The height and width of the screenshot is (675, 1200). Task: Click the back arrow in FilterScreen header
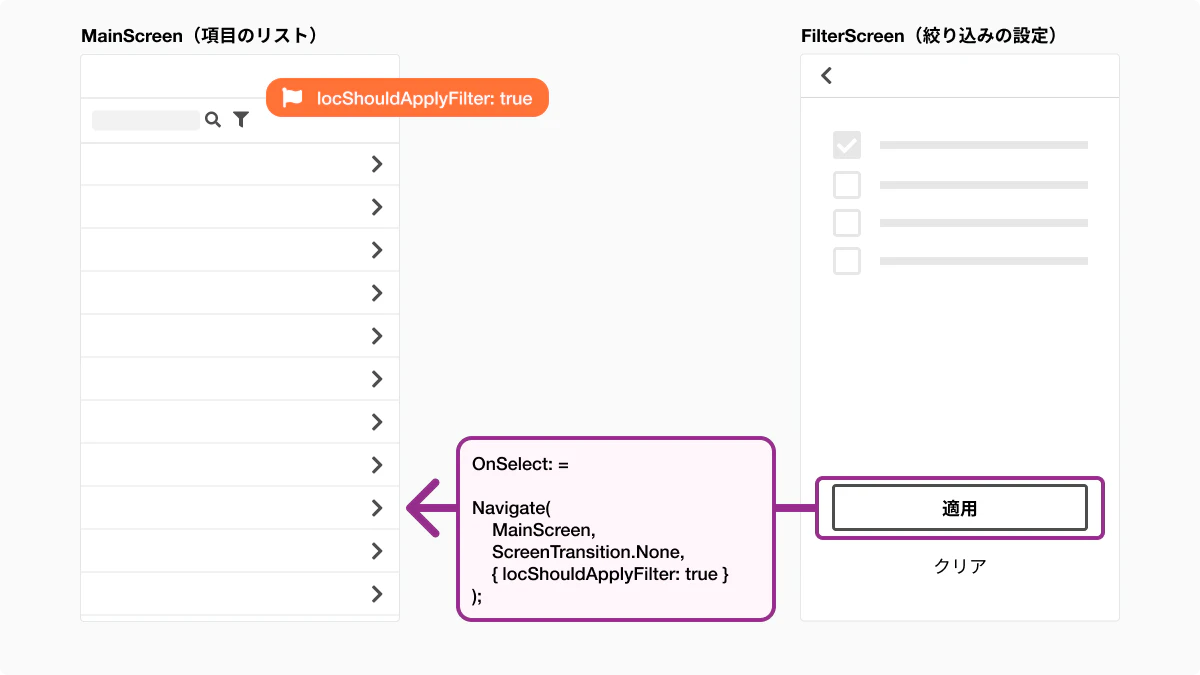[826, 75]
